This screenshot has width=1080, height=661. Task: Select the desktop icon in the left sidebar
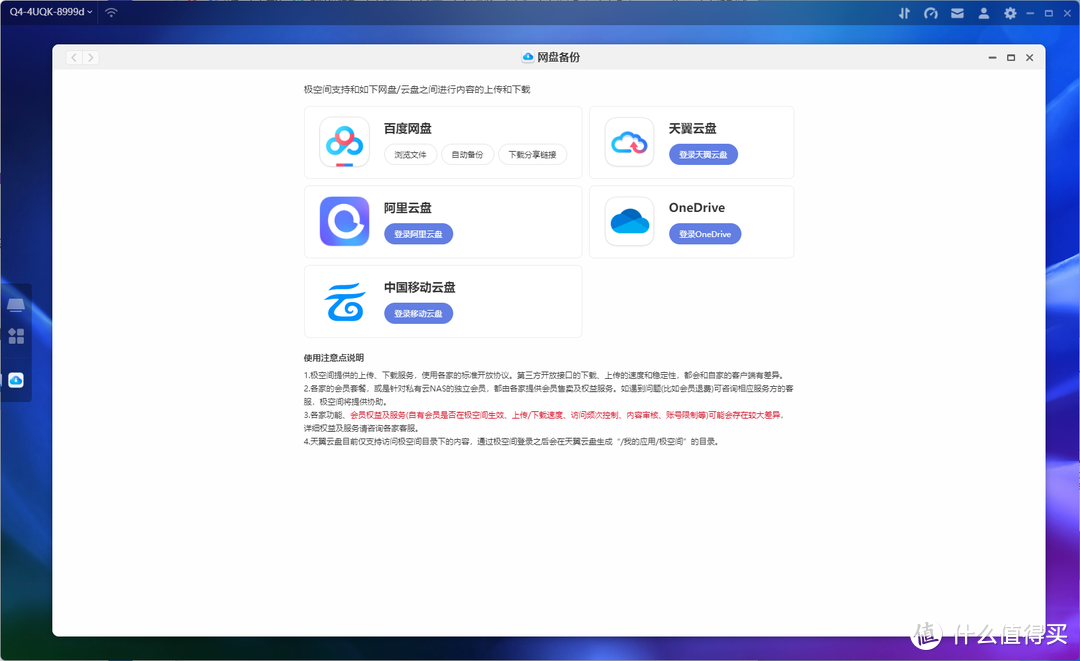click(16, 305)
